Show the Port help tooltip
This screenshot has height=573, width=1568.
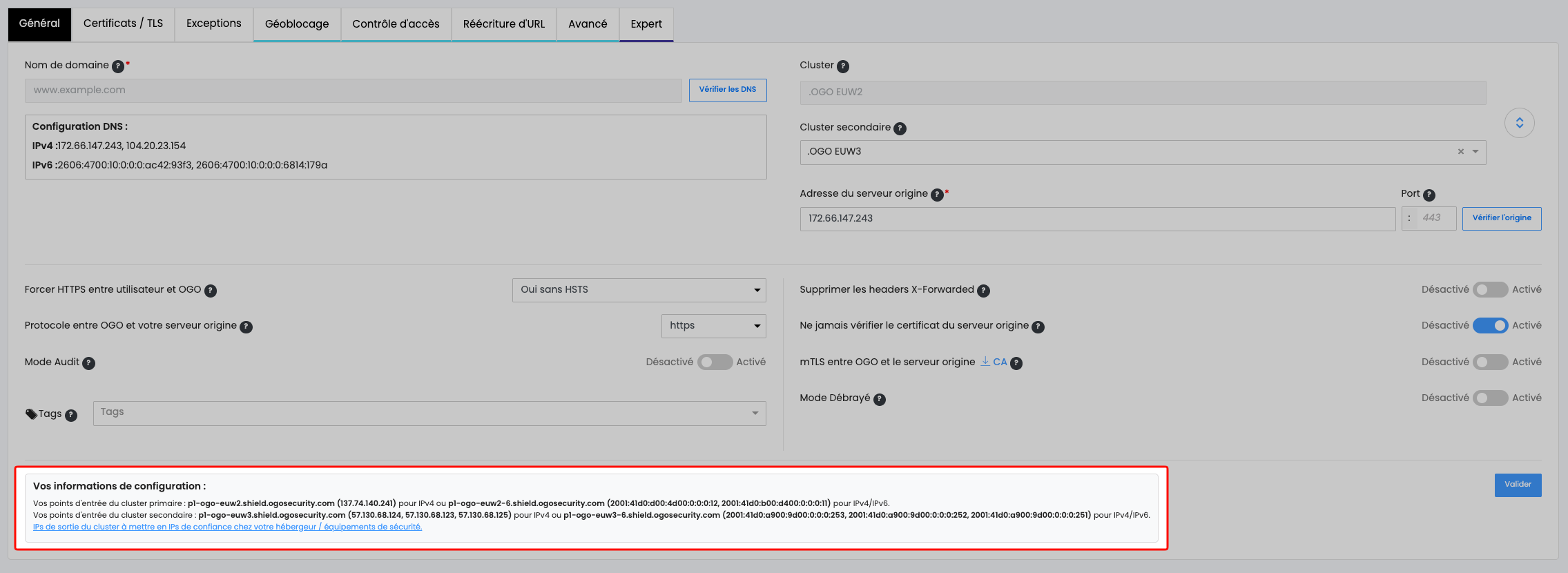point(1429,195)
